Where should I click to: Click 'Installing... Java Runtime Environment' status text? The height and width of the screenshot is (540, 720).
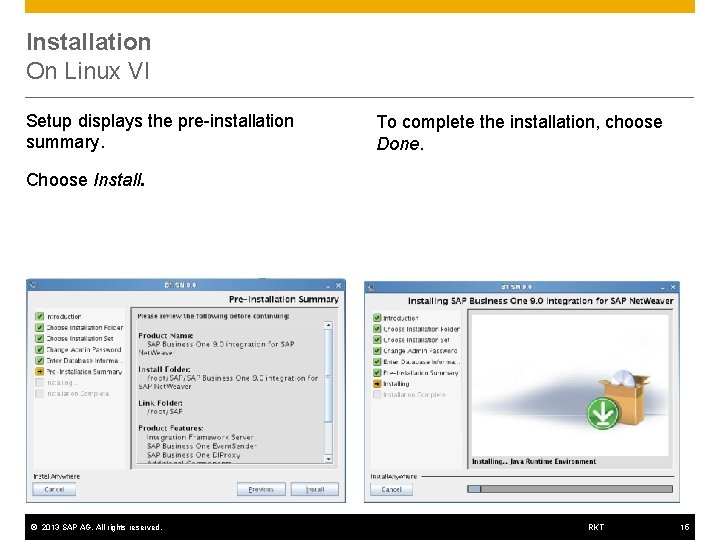pyautogui.click(x=534, y=461)
